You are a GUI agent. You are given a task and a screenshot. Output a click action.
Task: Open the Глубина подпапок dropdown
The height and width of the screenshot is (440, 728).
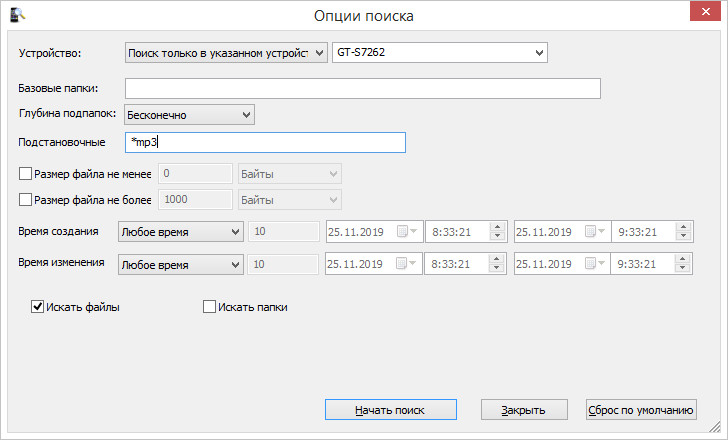(189, 115)
